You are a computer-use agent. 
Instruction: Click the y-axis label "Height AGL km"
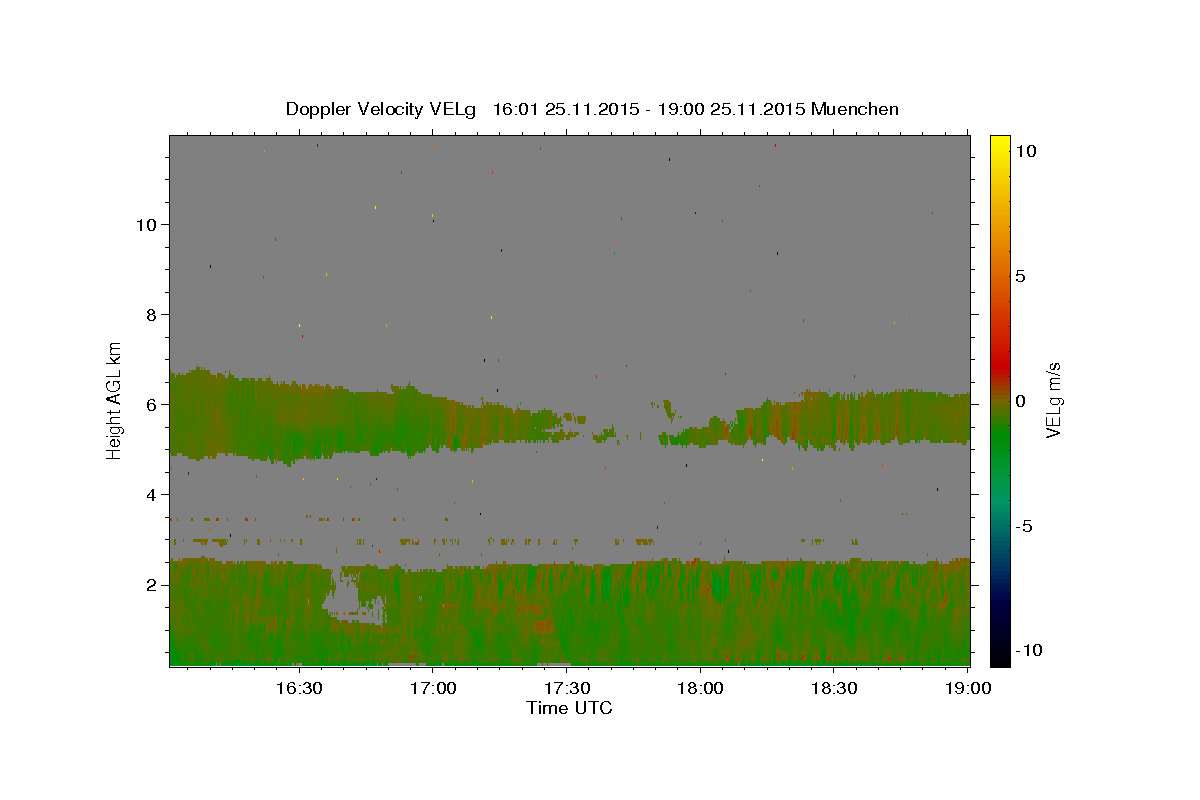114,400
